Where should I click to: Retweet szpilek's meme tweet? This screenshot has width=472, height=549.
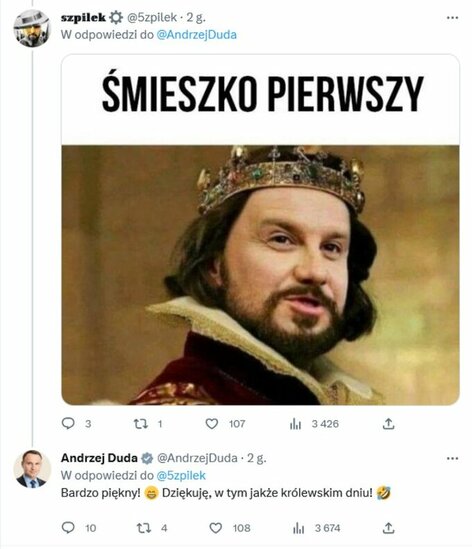pyautogui.click(x=141, y=424)
